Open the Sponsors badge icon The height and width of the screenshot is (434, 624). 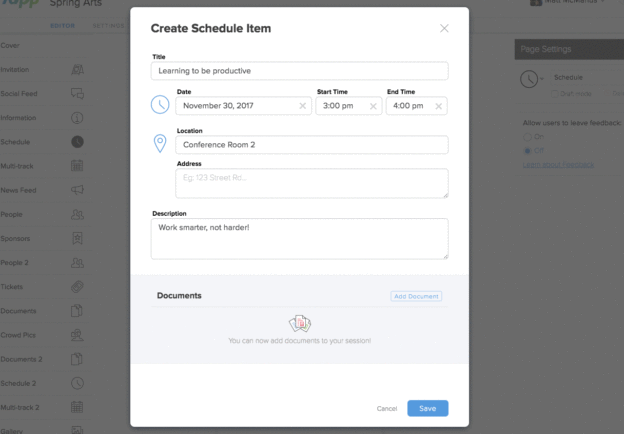77,238
